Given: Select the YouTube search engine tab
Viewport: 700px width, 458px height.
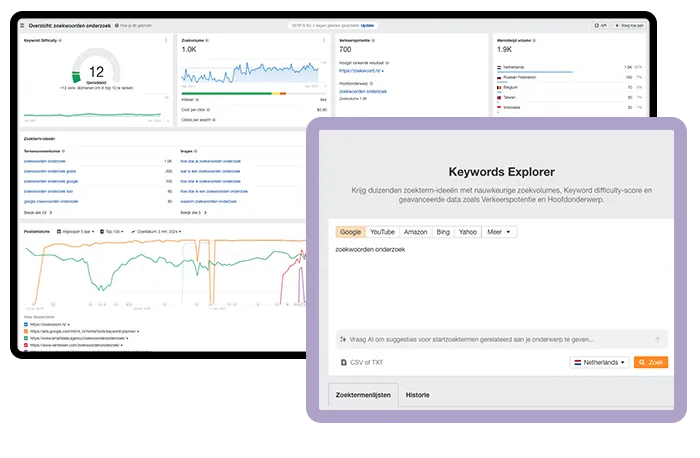Looking at the screenshot, I should pos(383,232).
